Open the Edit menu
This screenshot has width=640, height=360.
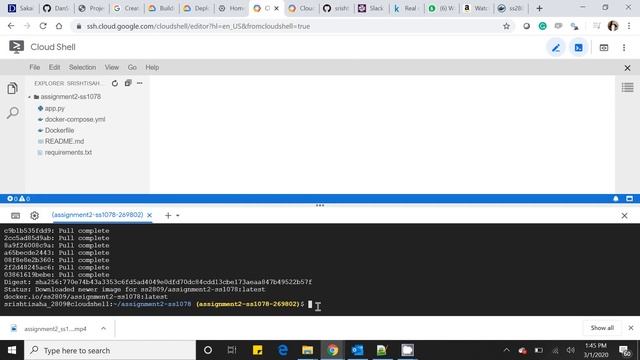54,67
